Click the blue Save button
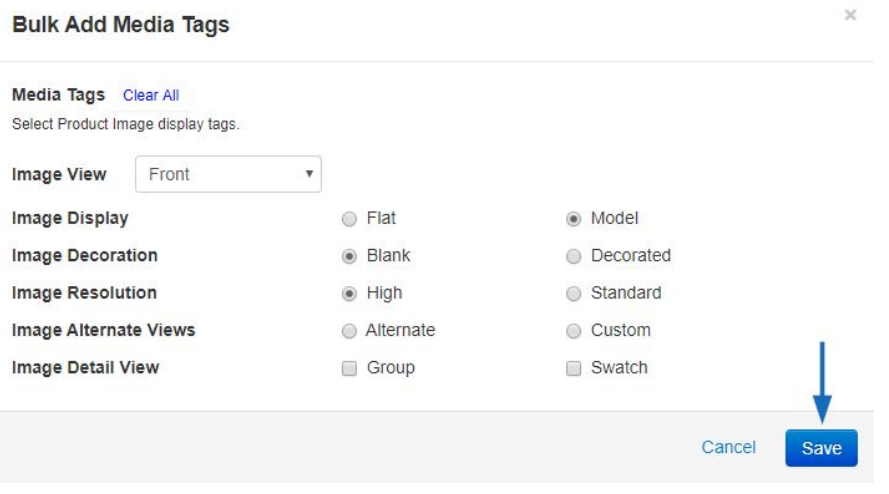889x494 pixels. 821,448
